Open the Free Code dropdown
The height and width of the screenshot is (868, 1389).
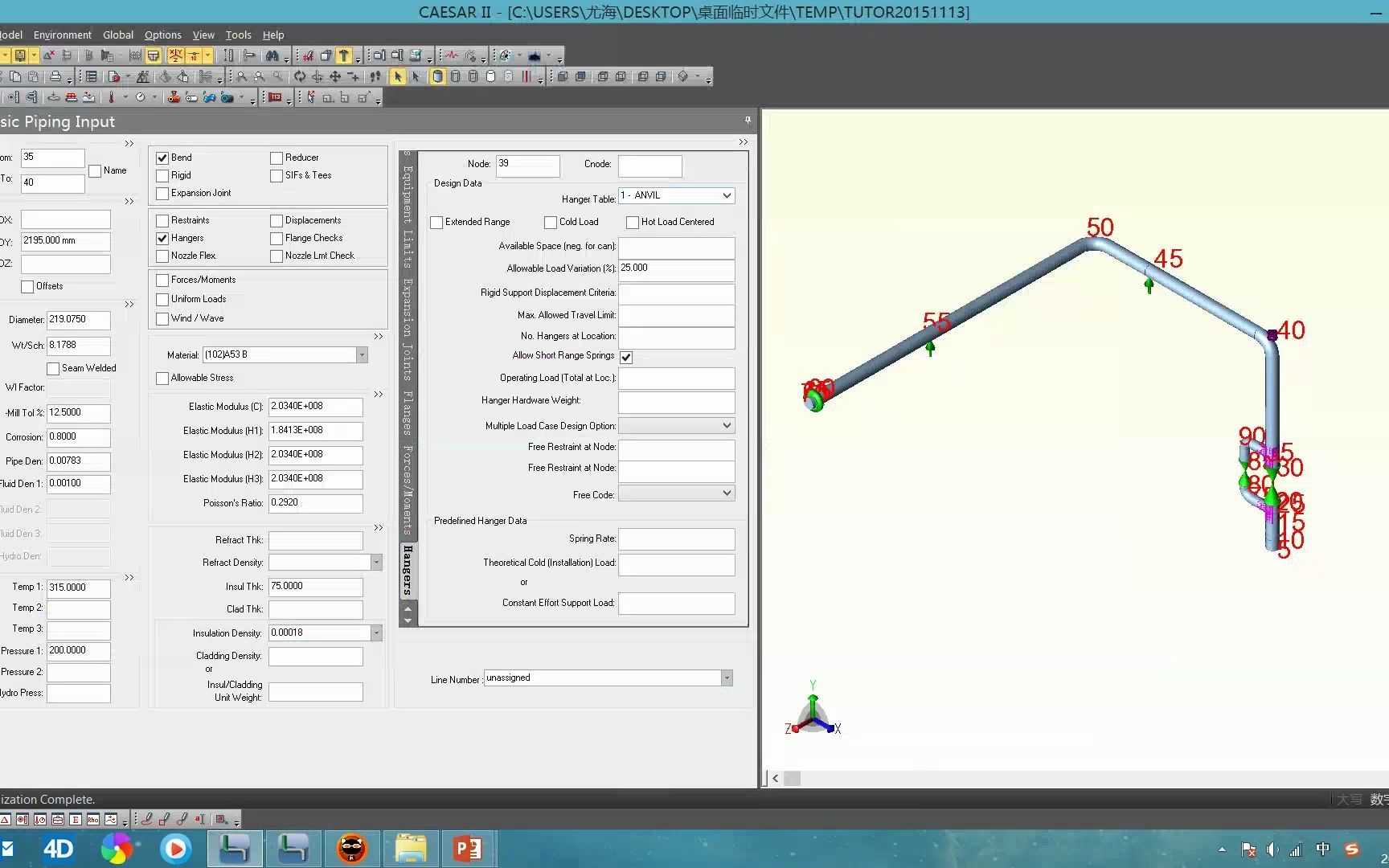click(x=727, y=493)
